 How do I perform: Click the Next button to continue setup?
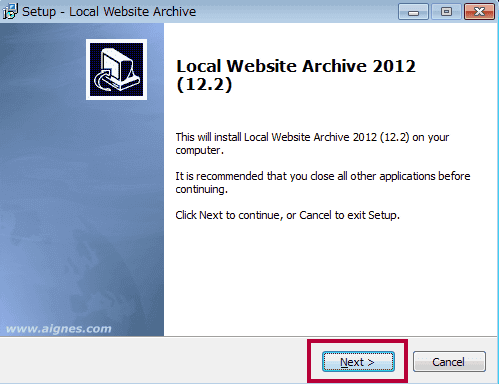click(x=358, y=362)
